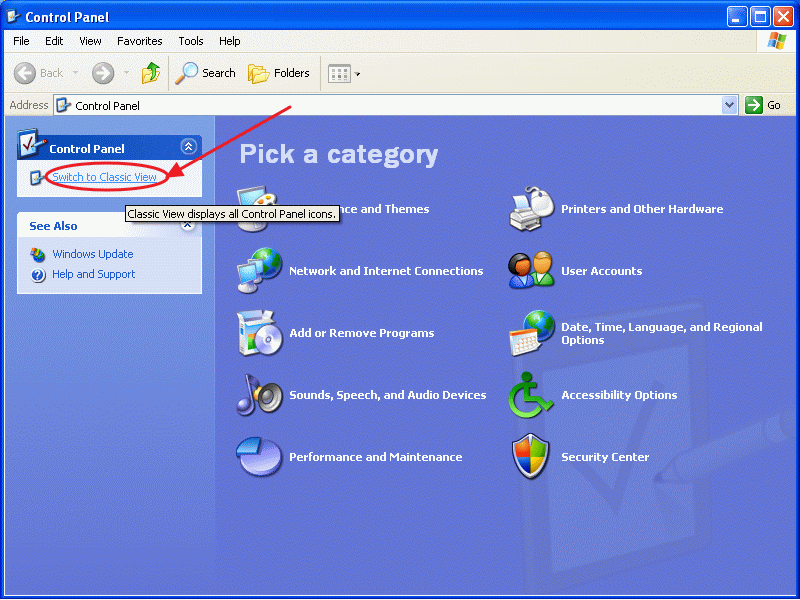Image resolution: width=800 pixels, height=600 pixels.
Task: Maximize the Control Panel window
Action: 760,17
